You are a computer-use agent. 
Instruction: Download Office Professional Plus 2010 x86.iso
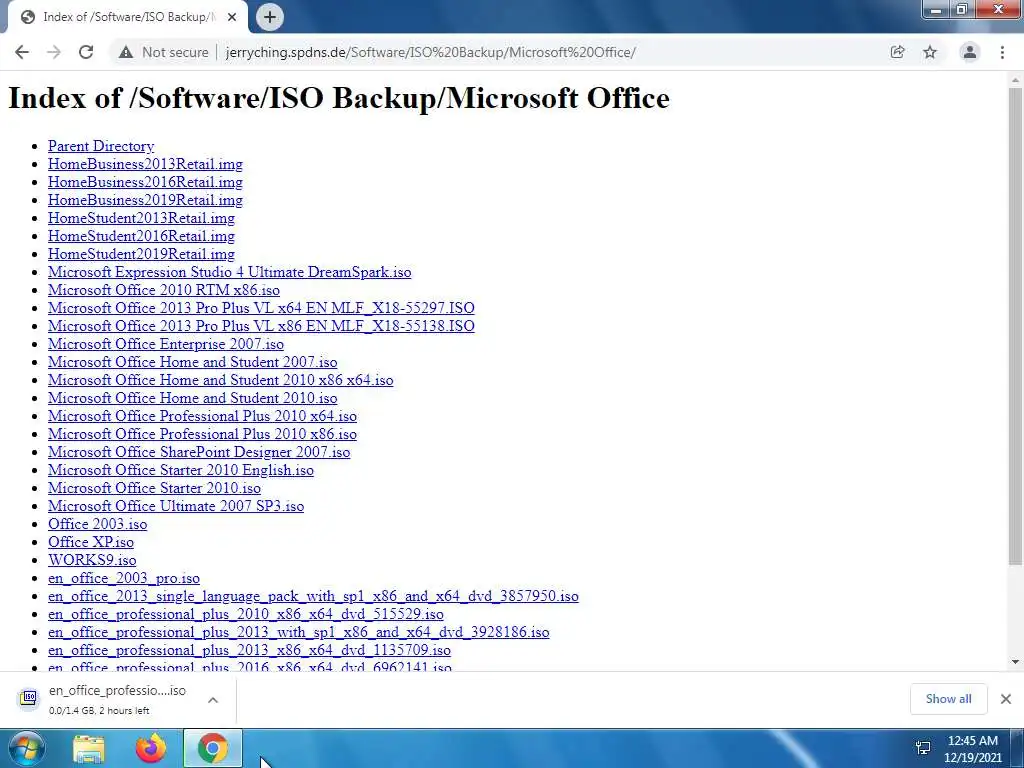point(202,434)
